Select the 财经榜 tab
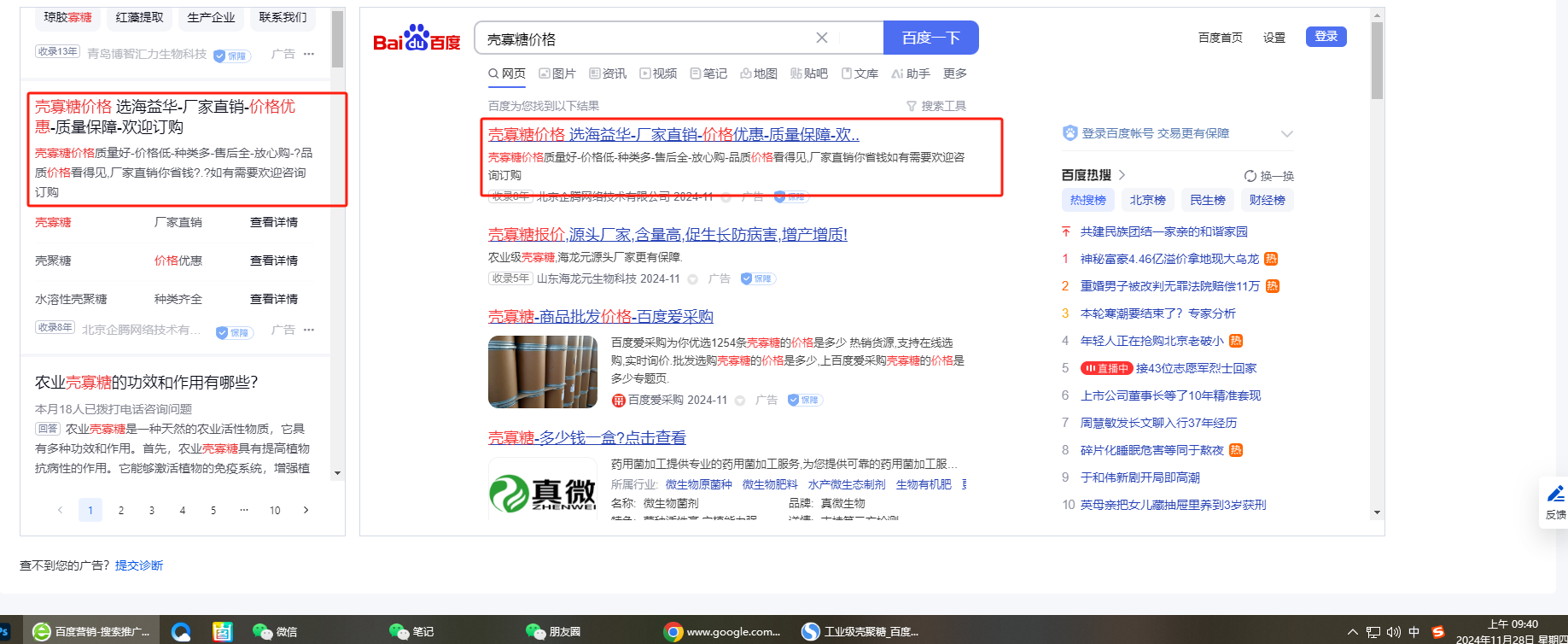The height and width of the screenshot is (644, 1568). (1268, 200)
